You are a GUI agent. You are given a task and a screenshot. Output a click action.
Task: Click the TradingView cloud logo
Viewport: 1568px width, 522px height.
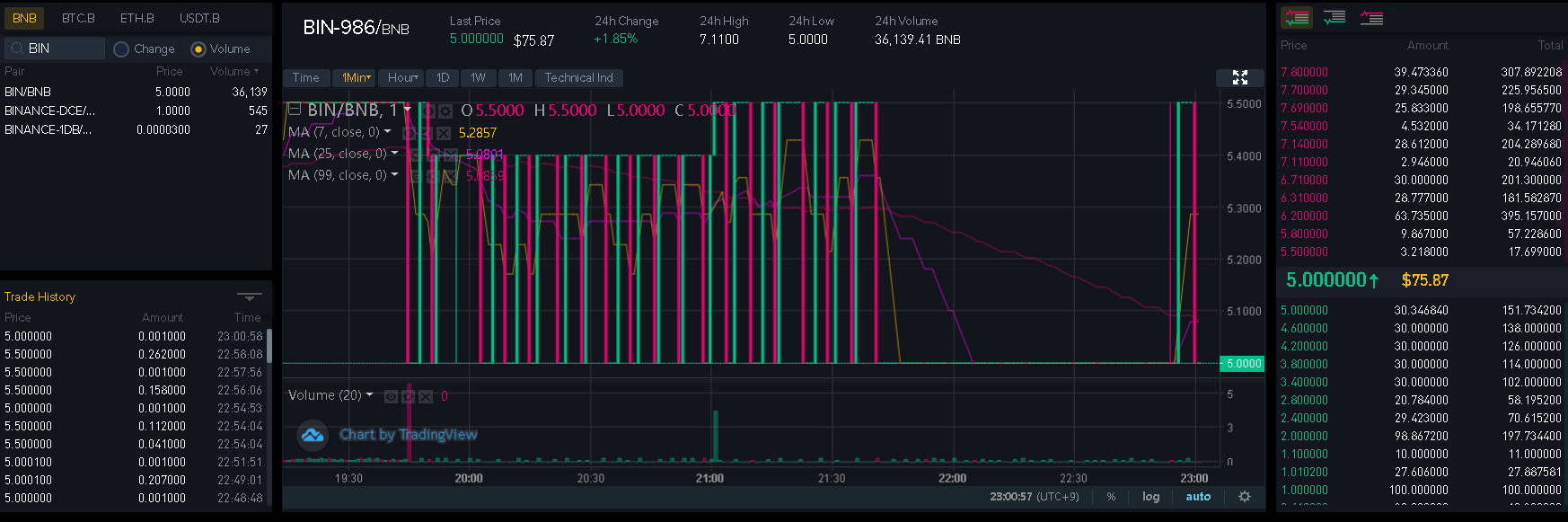coord(312,436)
